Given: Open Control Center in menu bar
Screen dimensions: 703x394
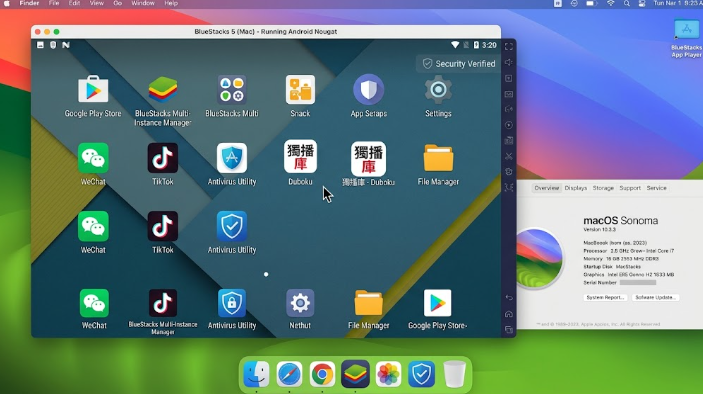Looking at the screenshot, I should (x=642, y=4).
